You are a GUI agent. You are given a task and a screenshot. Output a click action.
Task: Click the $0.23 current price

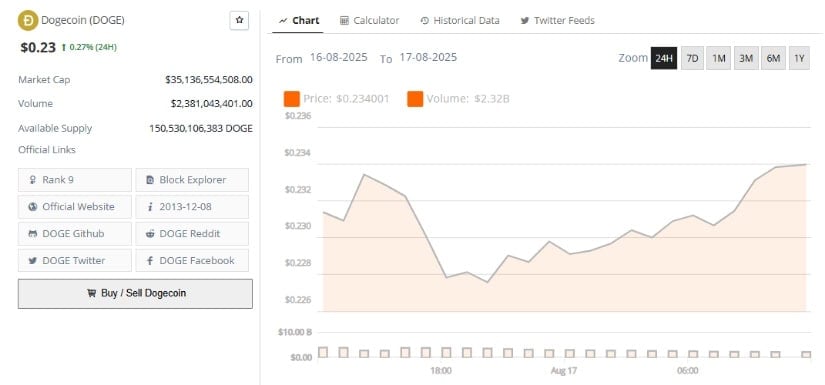pos(38,47)
